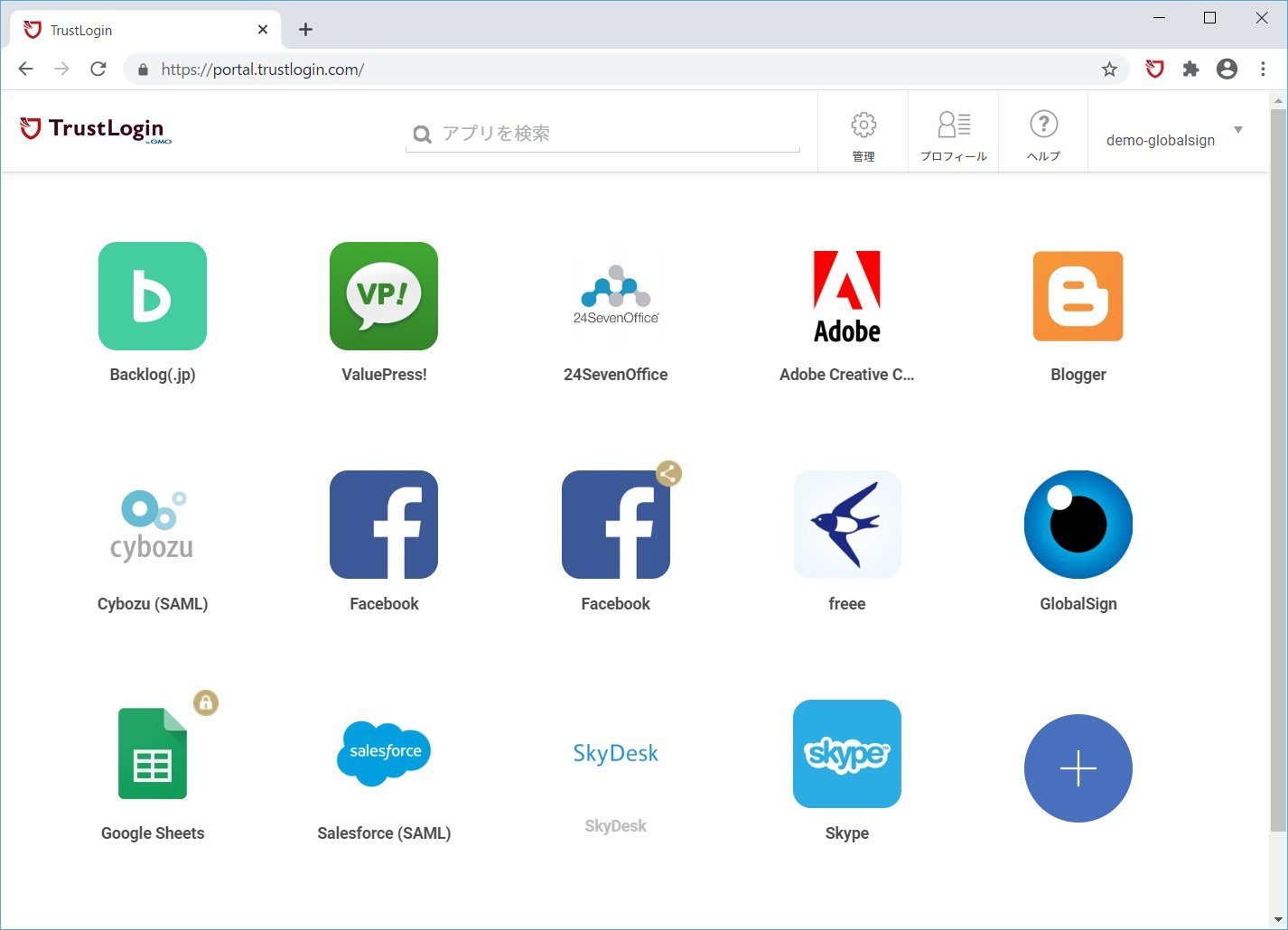This screenshot has width=1288, height=930.
Task: Click the scrollbar down arrow
Action: (1278, 920)
